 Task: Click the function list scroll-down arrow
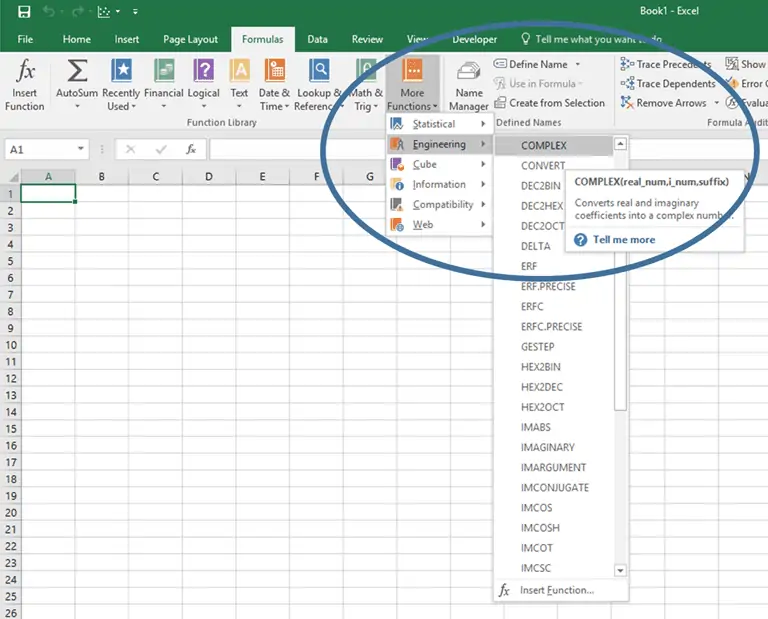tap(620, 571)
